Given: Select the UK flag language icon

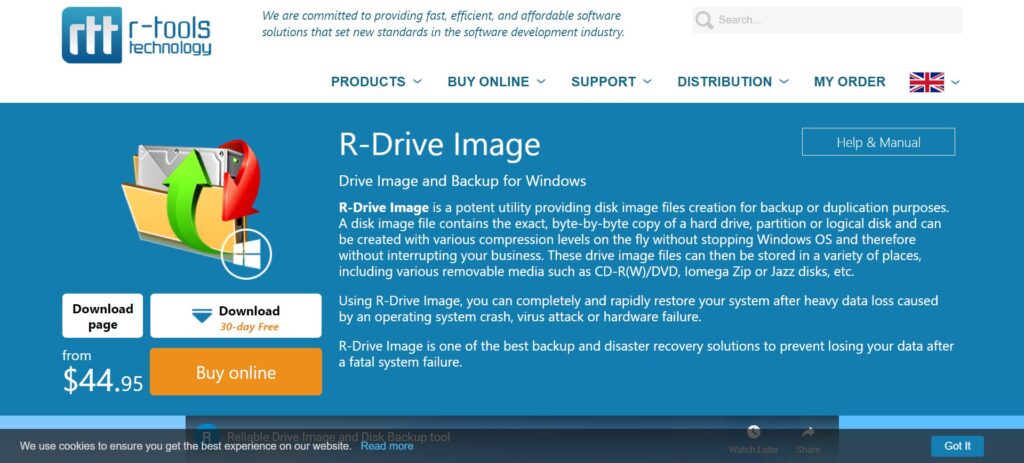Looking at the screenshot, I should pyautogui.click(x=927, y=82).
